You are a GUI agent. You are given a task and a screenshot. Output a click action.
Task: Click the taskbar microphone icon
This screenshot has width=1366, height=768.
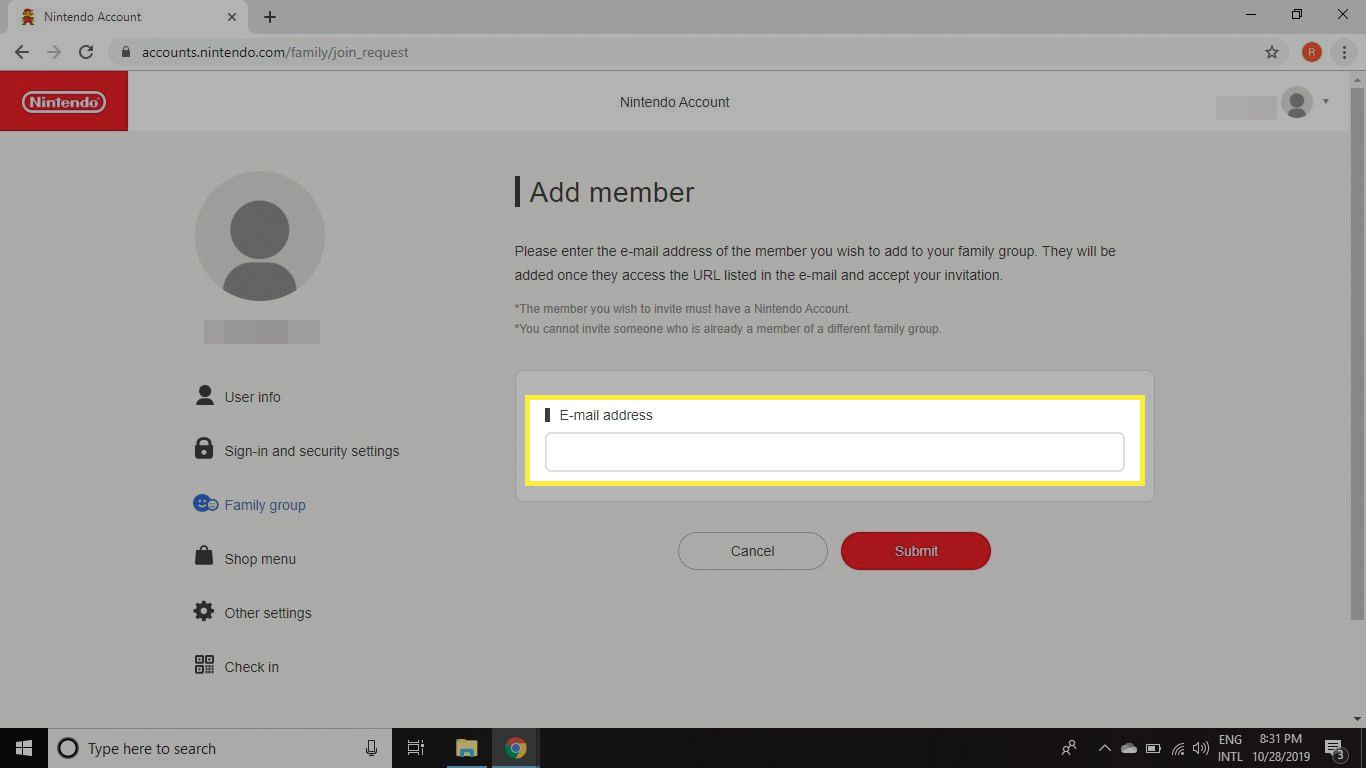(371, 748)
